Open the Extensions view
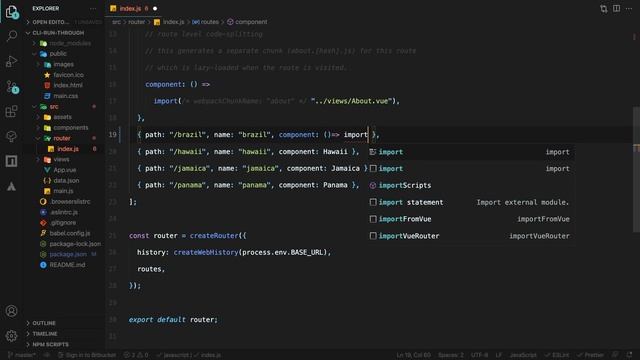The image size is (640, 360). [x=11, y=111]
